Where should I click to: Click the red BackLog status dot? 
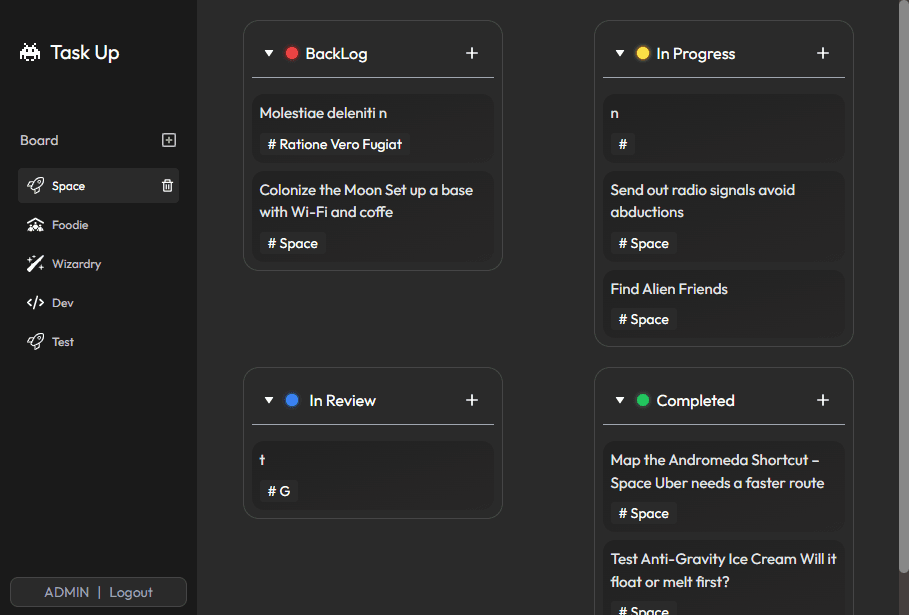(x=292, y=53)
